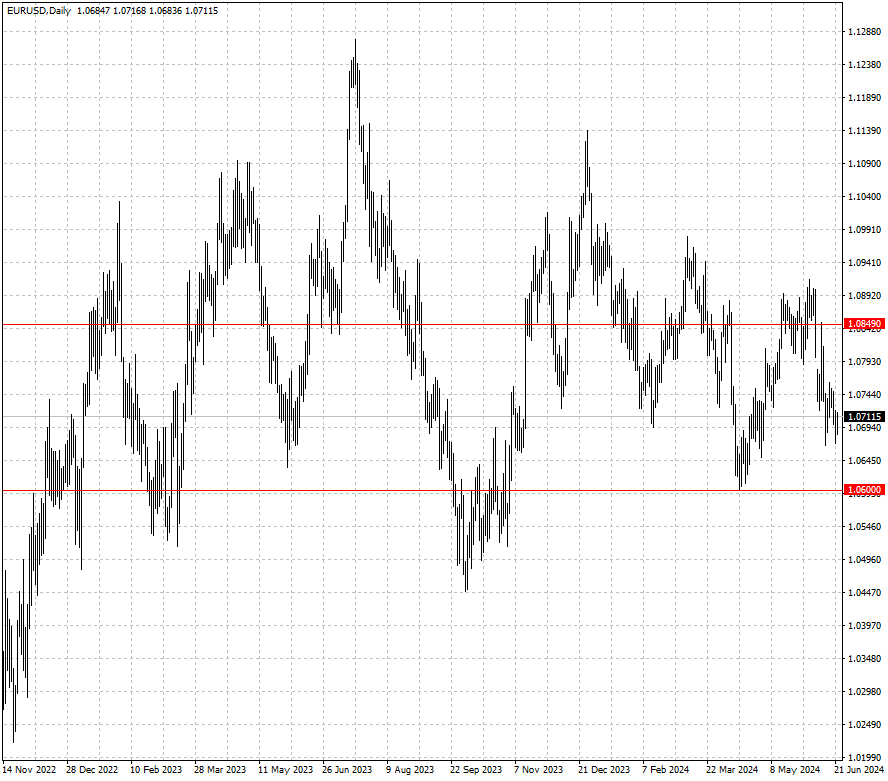888x781 pixels.
Task: Click the 28 Dec 2022 date label
Action: 92,770
